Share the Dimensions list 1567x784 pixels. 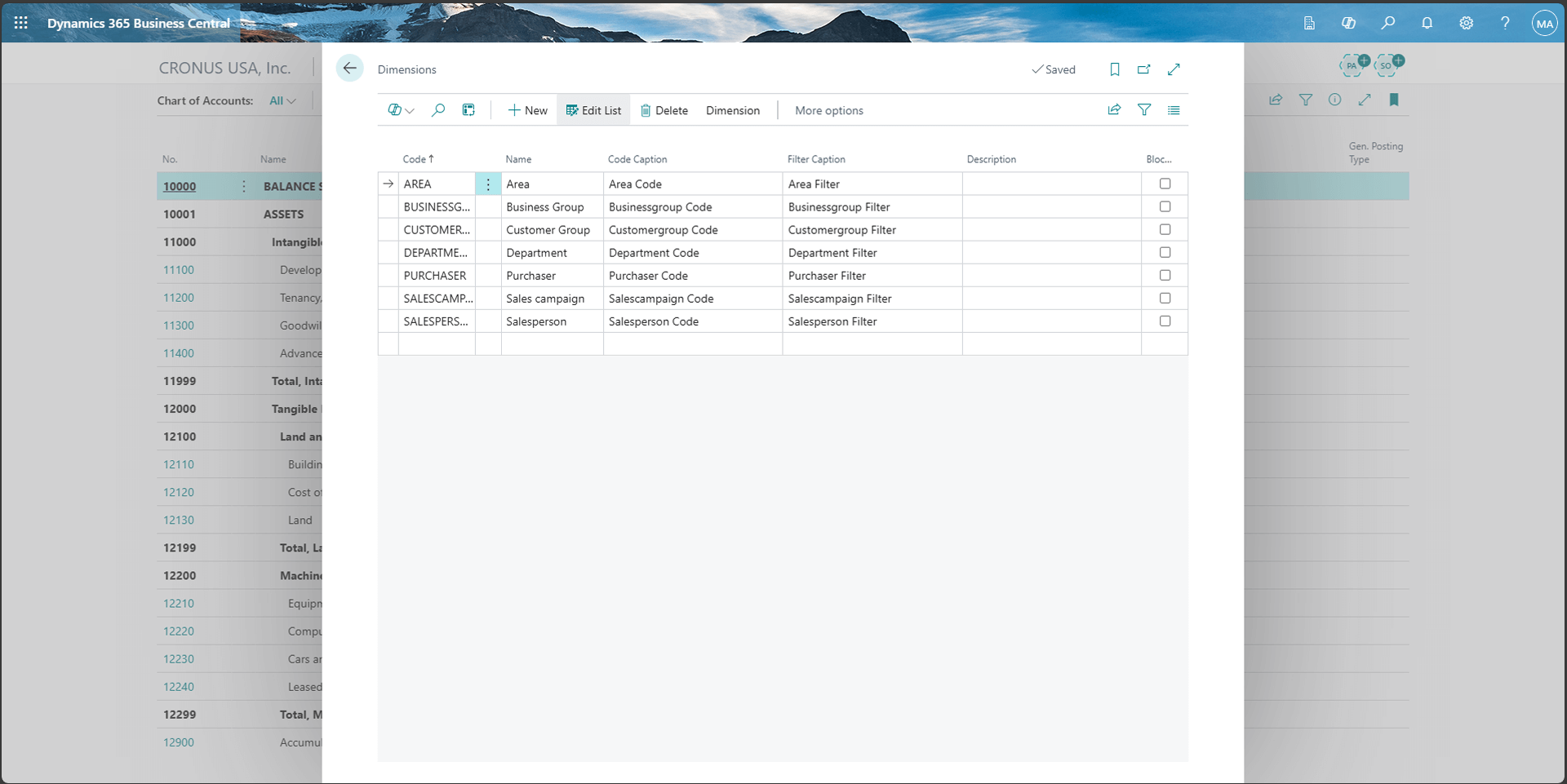pyautogui.click(x=1115, y=109)
